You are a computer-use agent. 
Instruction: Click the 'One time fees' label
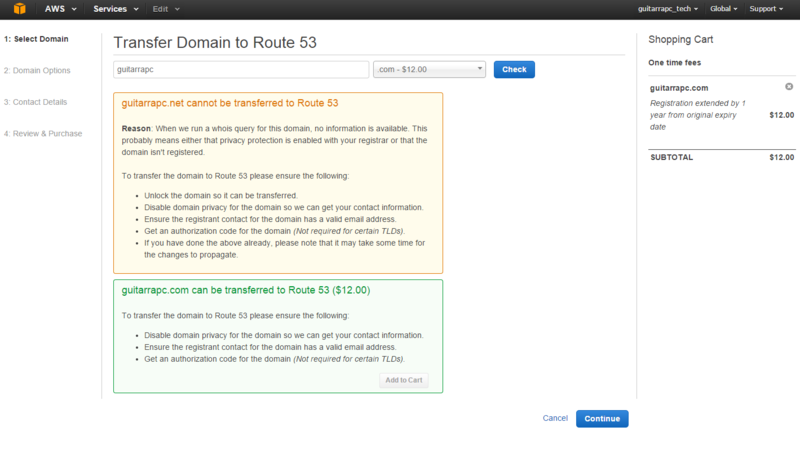point(674,62)
